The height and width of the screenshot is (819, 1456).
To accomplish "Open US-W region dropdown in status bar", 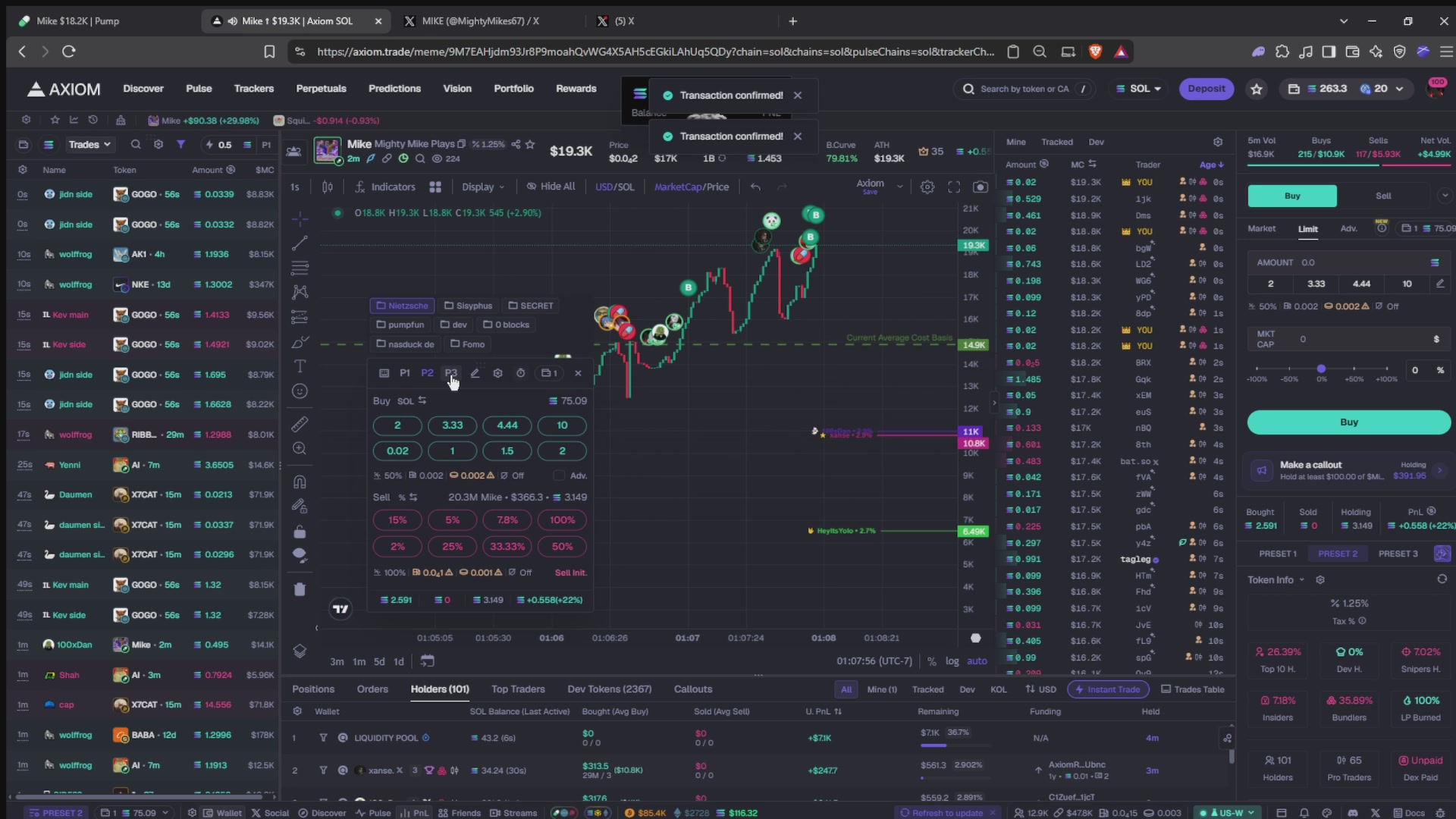I will pyautogui.click(x=1227, y=812).
